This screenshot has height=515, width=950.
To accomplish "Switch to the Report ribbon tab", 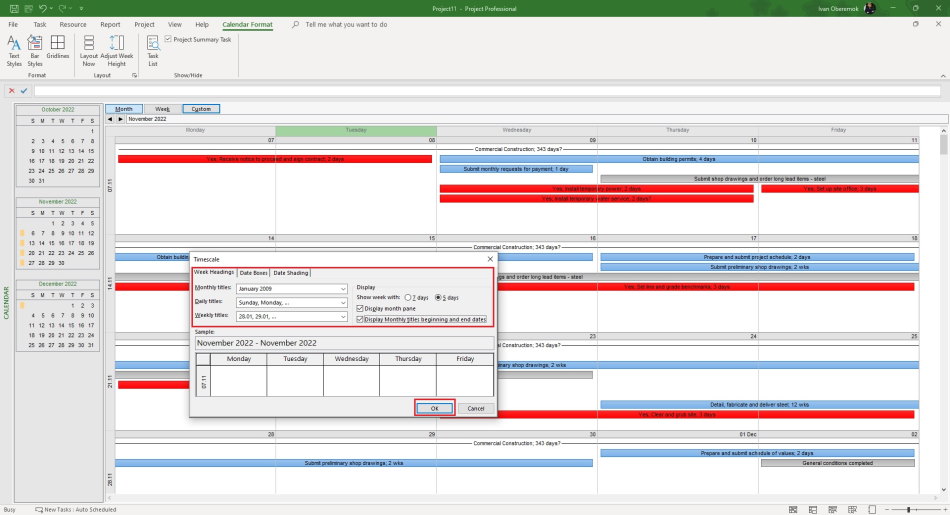I will (x=110, y=24).
